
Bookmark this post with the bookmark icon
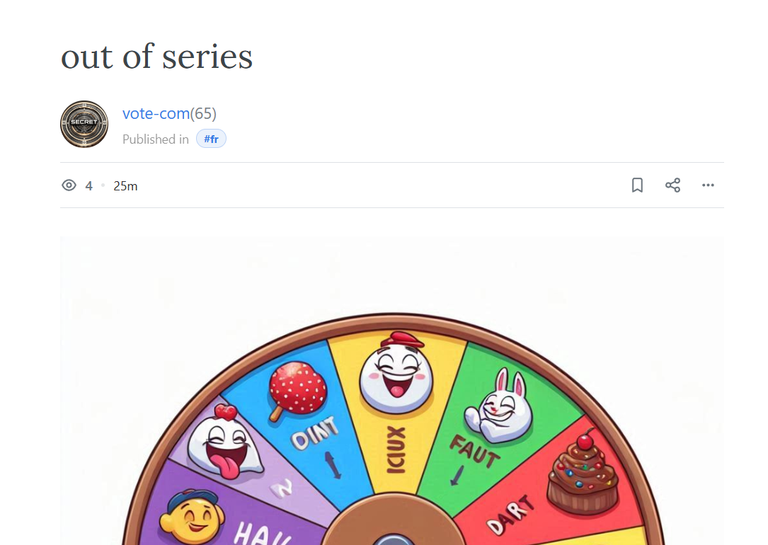coord(637,185)
